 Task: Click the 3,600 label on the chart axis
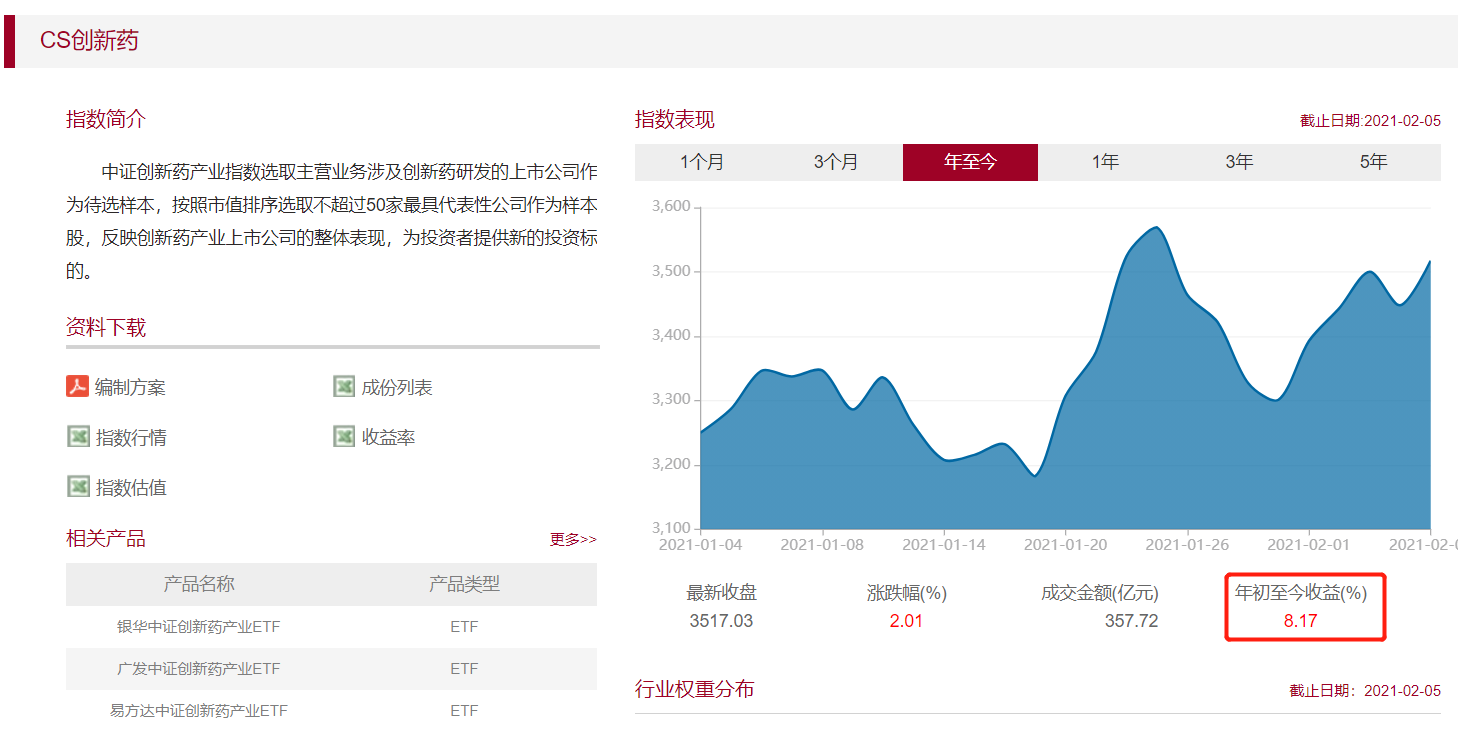click(x=671, y=207)
